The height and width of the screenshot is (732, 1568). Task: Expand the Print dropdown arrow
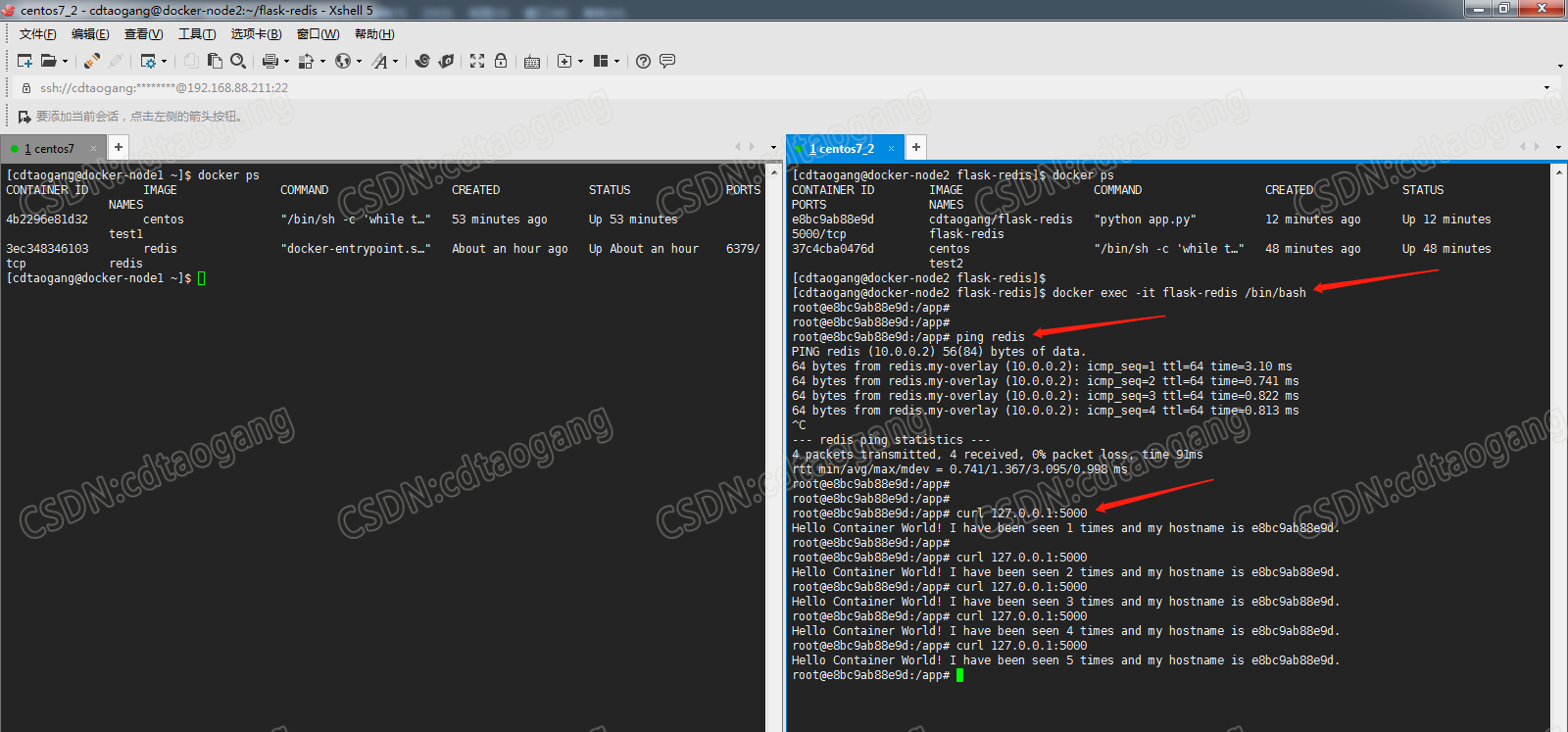pyautogui.click(x=286, y=61)
